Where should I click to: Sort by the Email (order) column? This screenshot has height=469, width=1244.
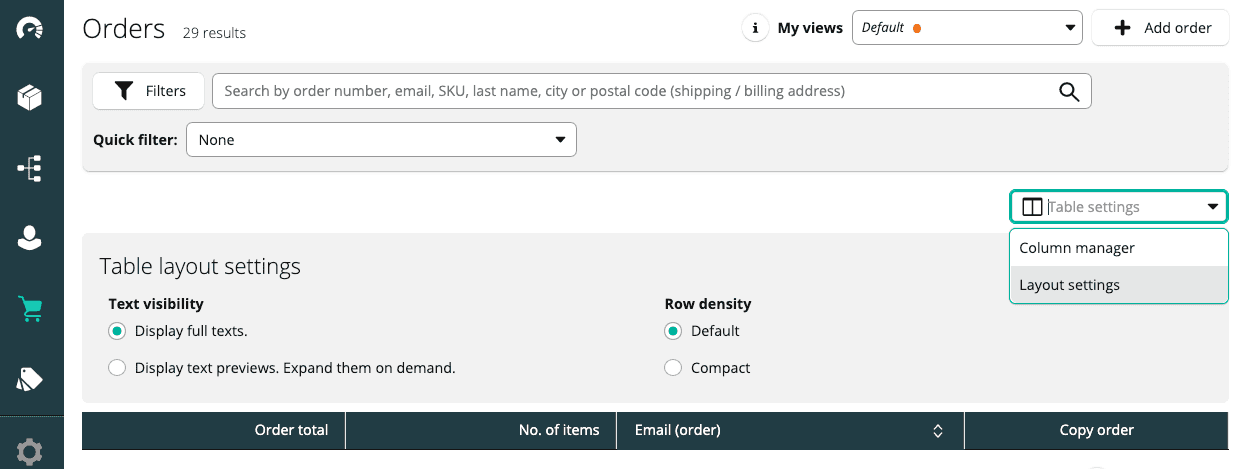tap(938, 431)
